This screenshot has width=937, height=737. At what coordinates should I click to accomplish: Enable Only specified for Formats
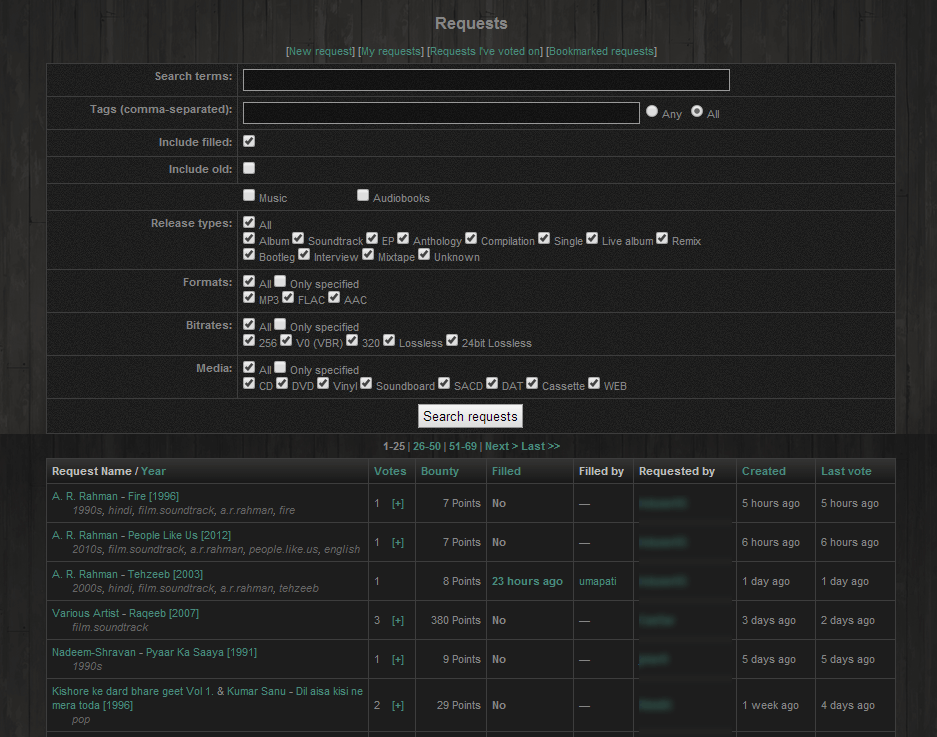point(280,281)
